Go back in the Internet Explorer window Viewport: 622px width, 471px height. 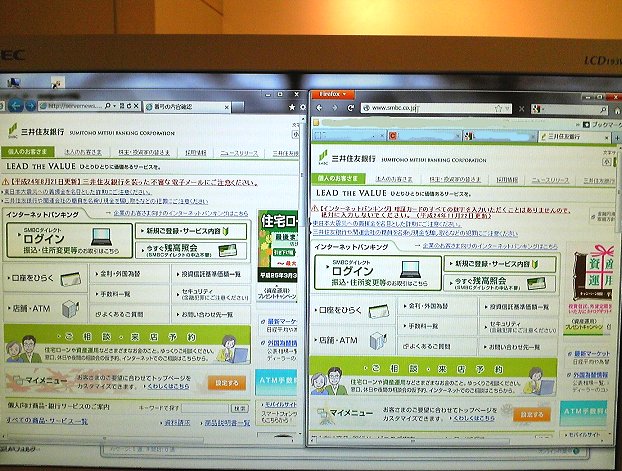click(x=16, y=106)
